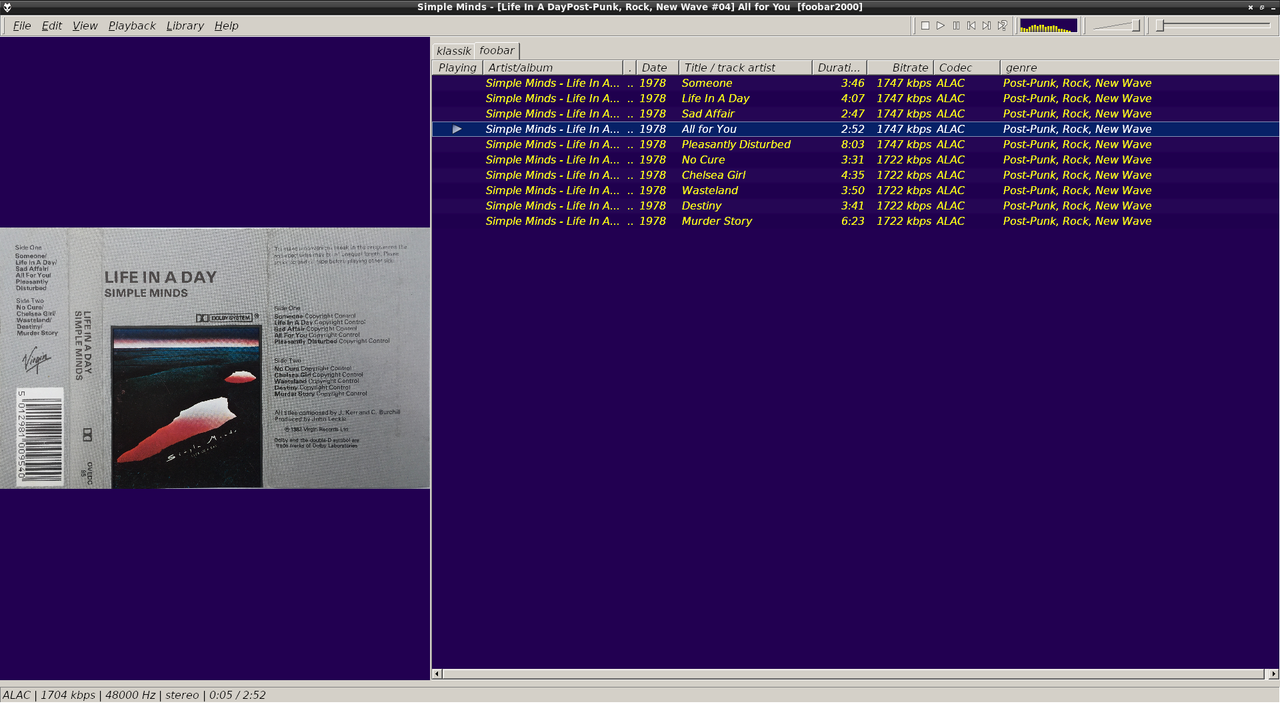Viewport: 1280px width, 703px height.
Task: Select the track Murder Story
Action: 855,221
